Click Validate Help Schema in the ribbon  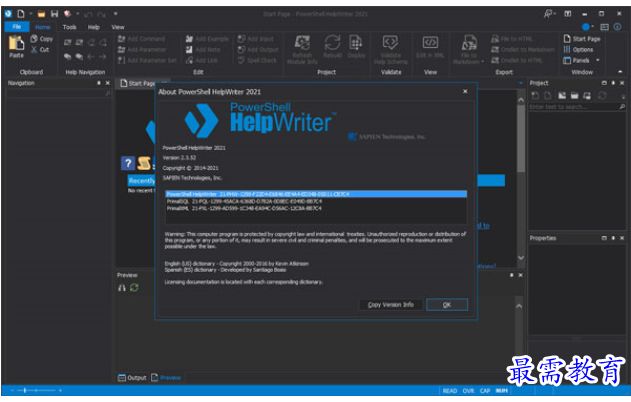point(390,49)
